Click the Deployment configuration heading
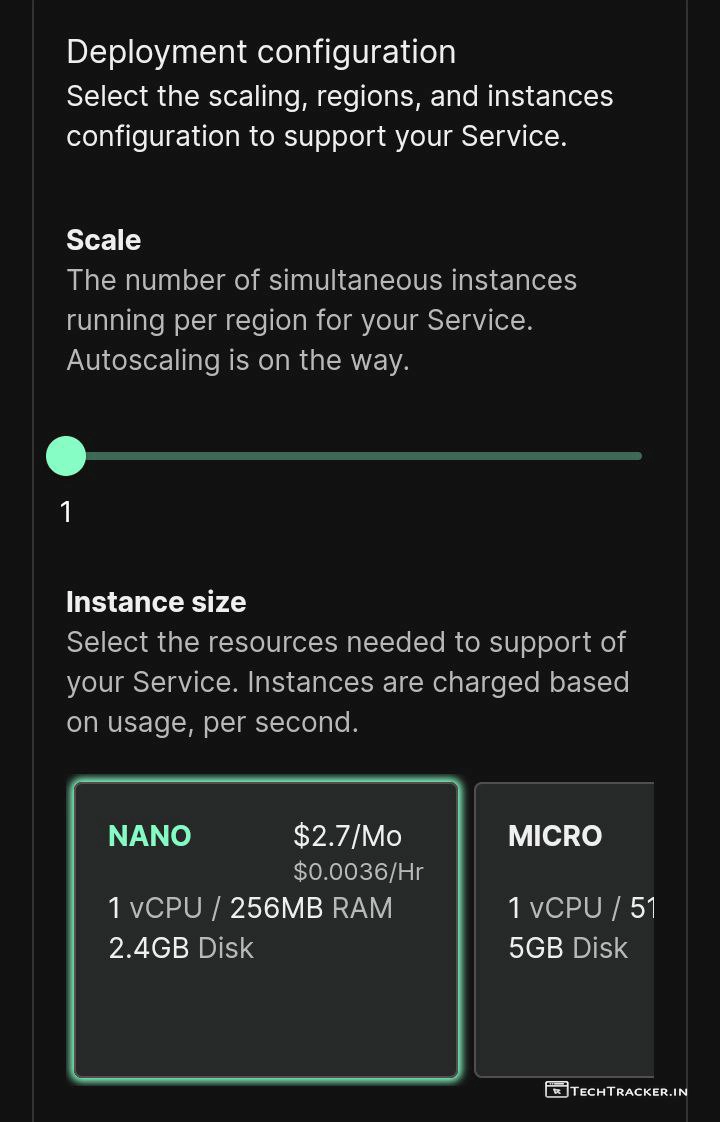 point(261,52)
